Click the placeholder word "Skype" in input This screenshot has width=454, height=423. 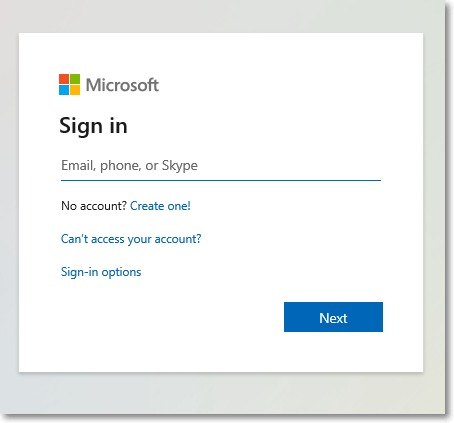180,166
